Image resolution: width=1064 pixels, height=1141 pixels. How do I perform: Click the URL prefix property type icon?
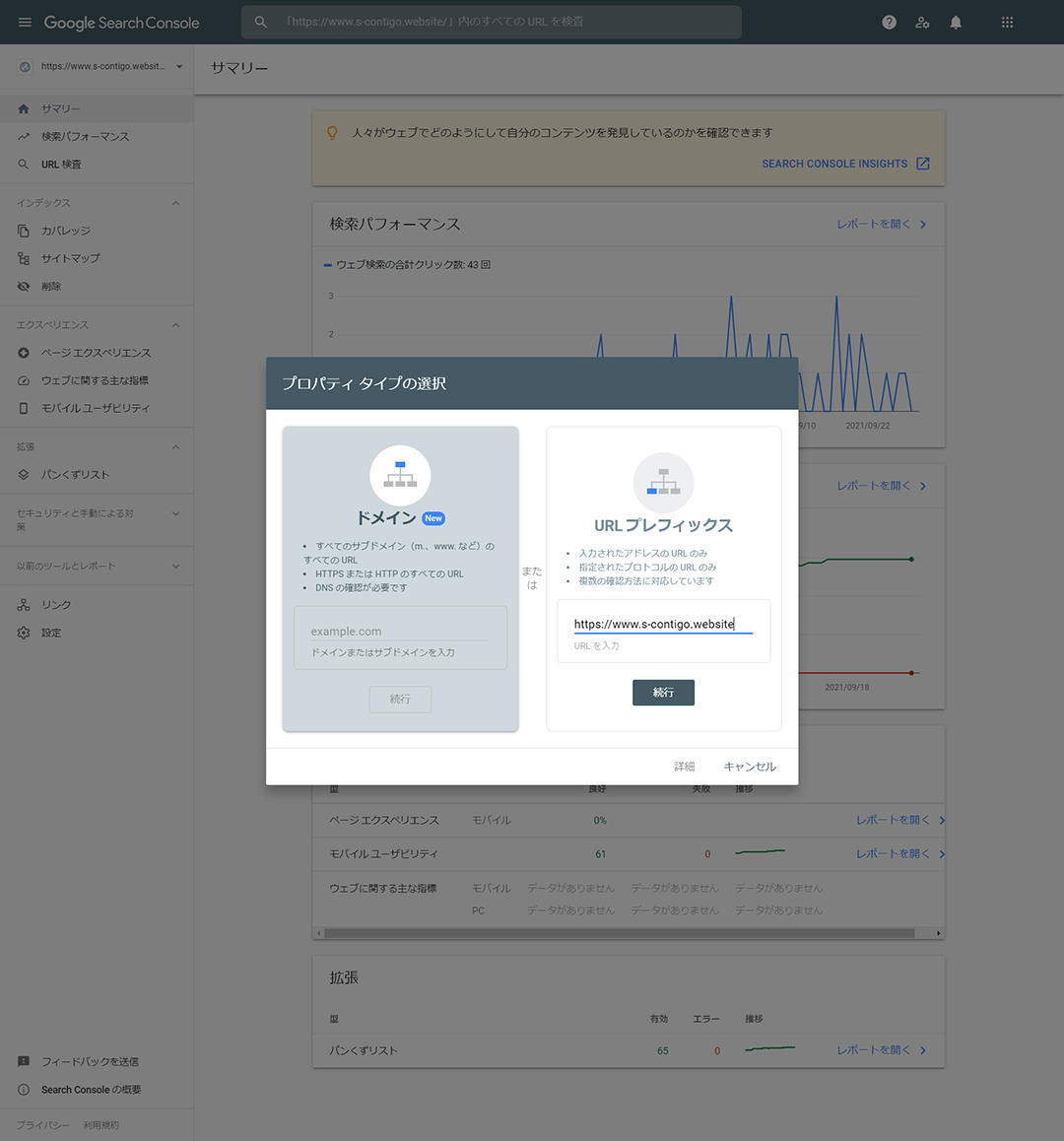coord(663,483)
